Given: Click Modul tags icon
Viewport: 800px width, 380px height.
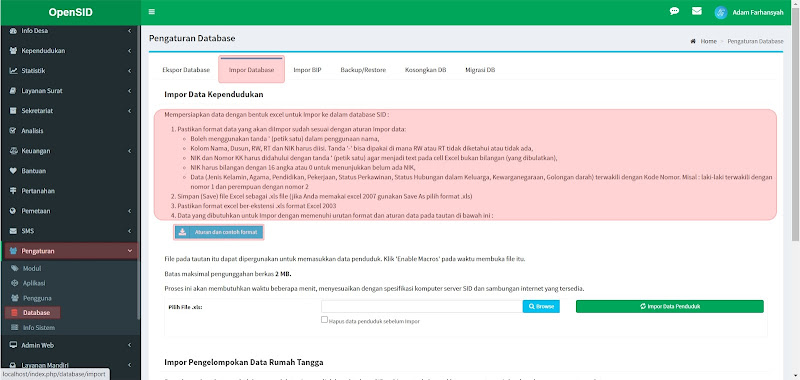Looking at the screenshot, I should tap(14, 268).
